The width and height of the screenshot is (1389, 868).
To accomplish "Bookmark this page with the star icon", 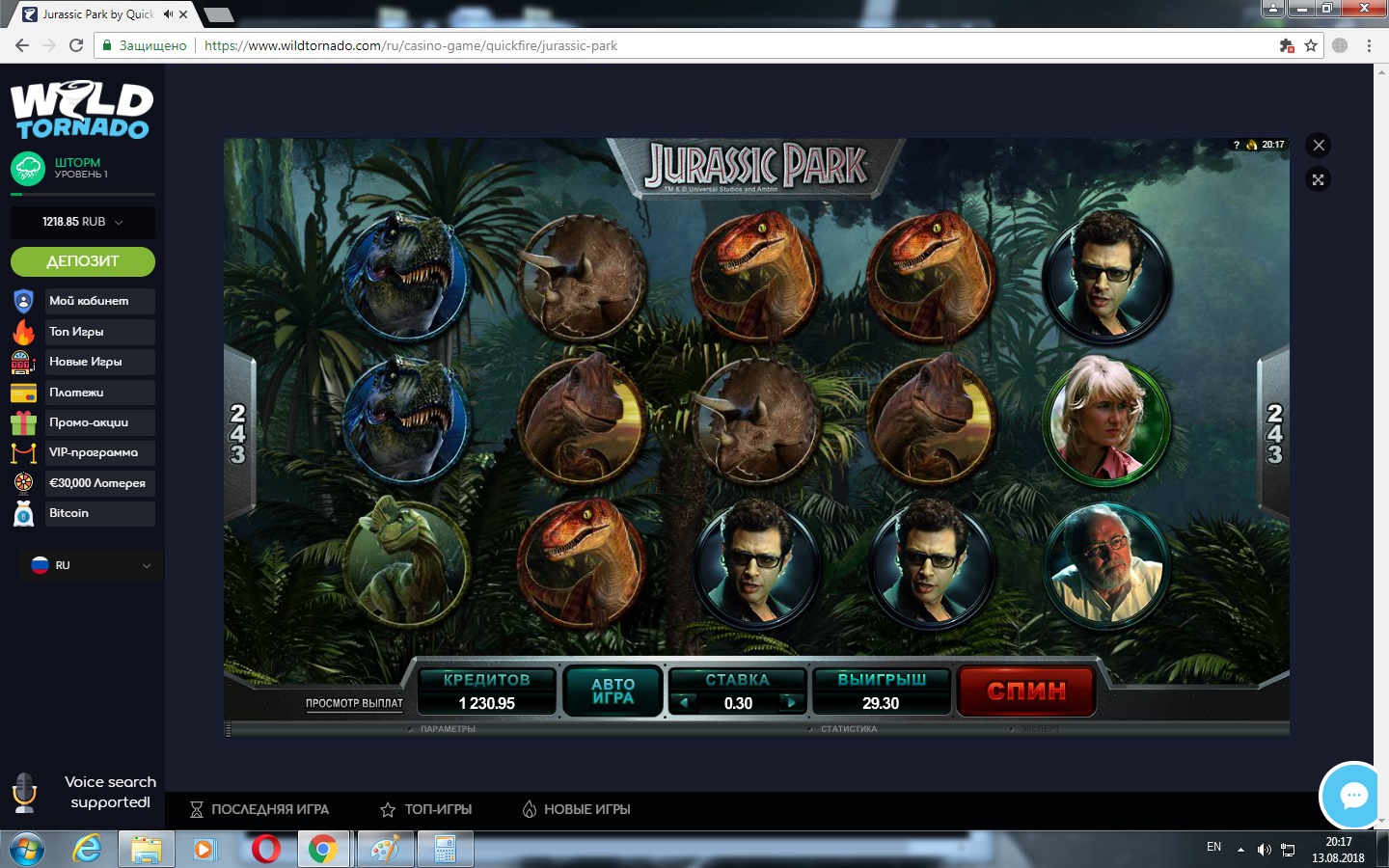I will coord(1311,45).
